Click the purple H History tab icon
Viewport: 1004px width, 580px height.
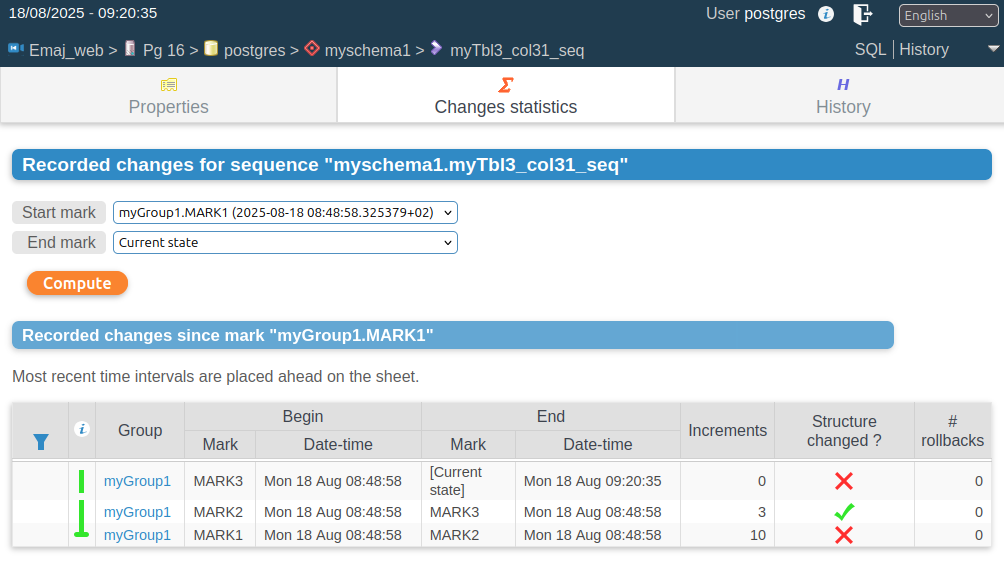pyautogui.click(x=843, y=85)
